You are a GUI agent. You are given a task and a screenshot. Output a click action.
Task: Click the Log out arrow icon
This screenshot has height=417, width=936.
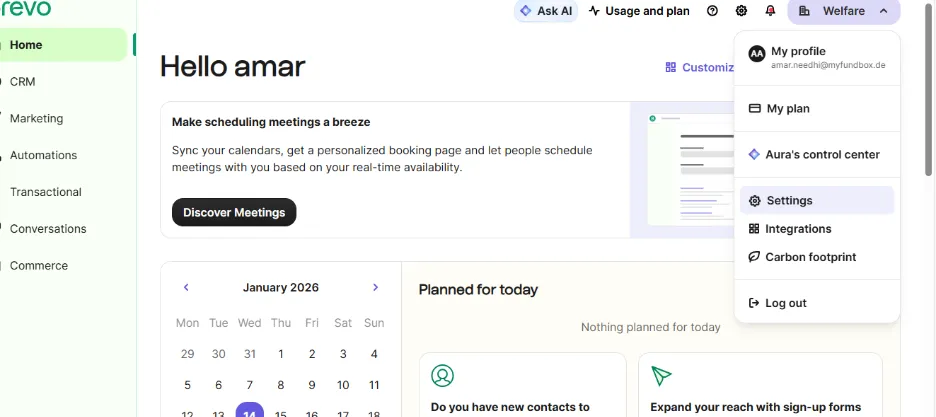[754, 303]
